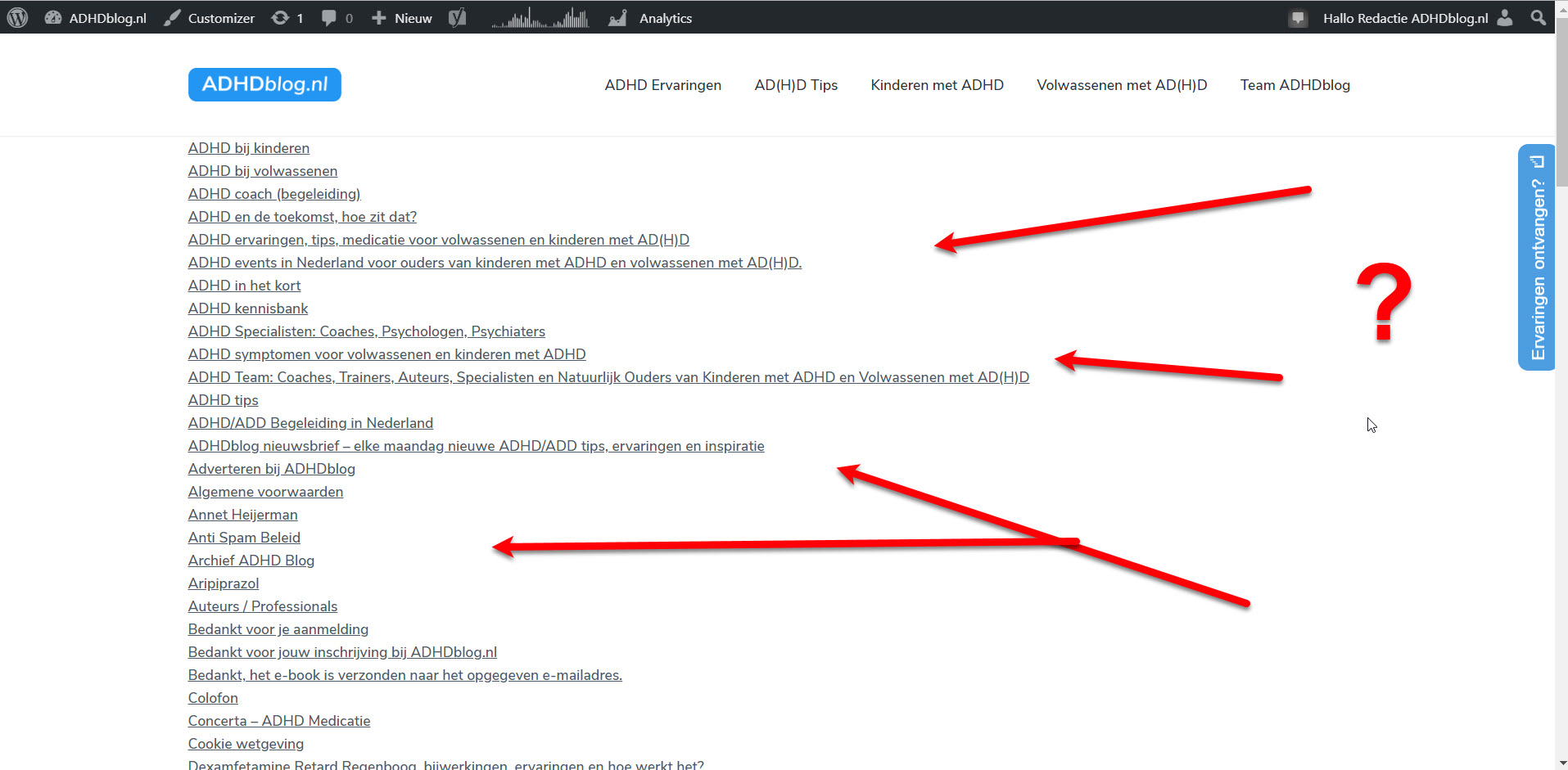Image resolution: width=1568 pixels, height=770 pixels.
Task: Open the ADHD tips link
Action: point(223,400)
